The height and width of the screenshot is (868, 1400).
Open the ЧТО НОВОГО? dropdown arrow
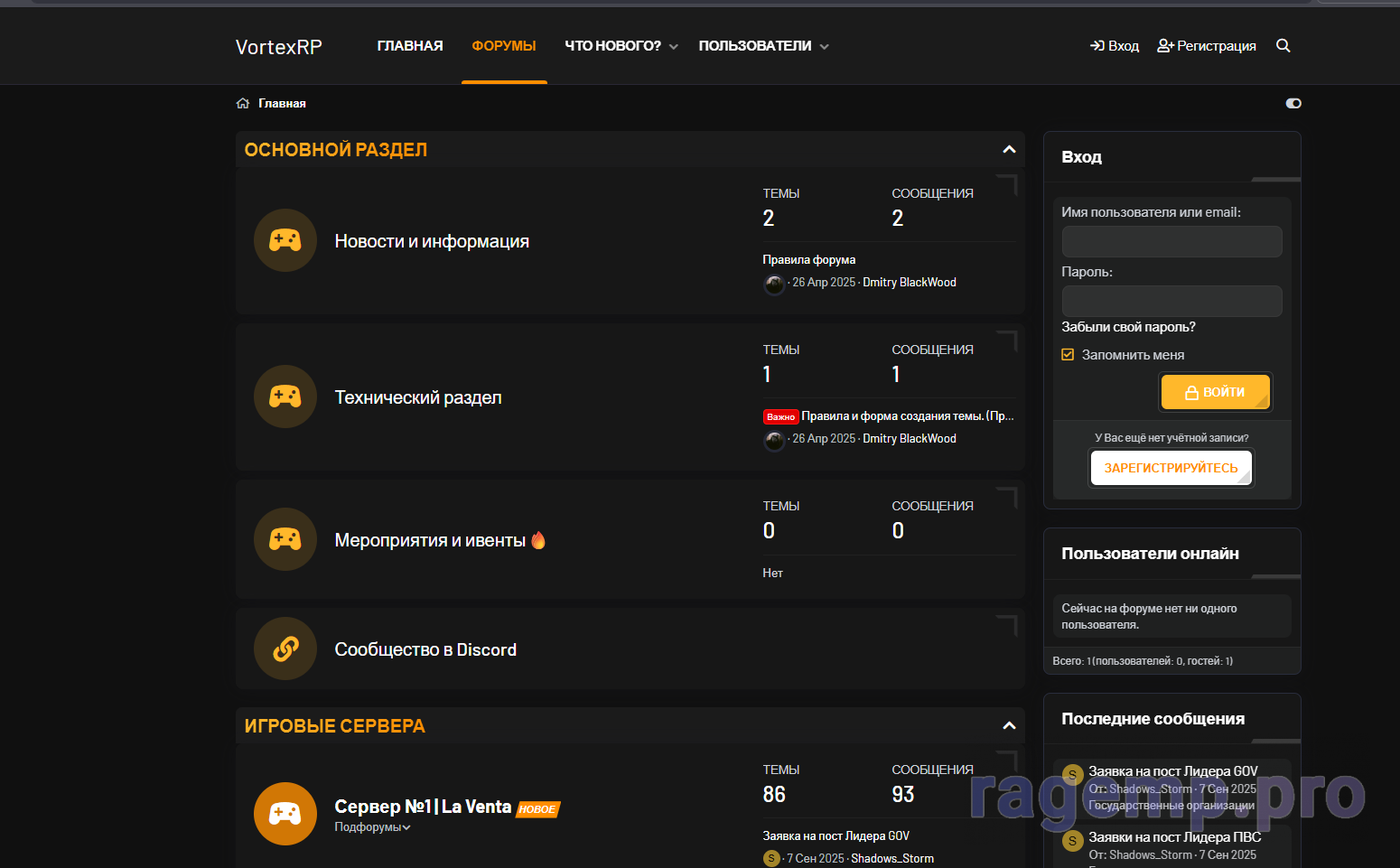pos(674,47)
